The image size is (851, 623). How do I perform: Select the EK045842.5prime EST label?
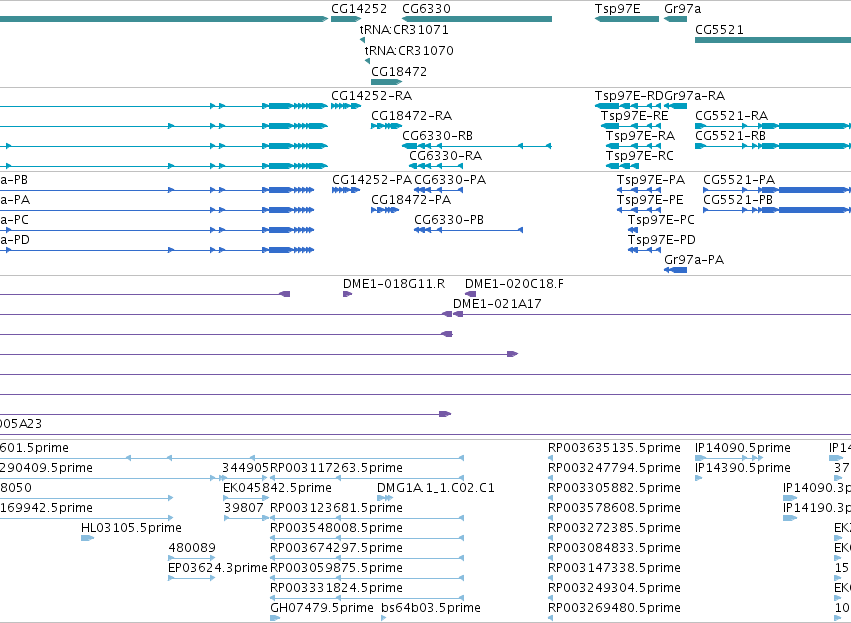point(277,488)
